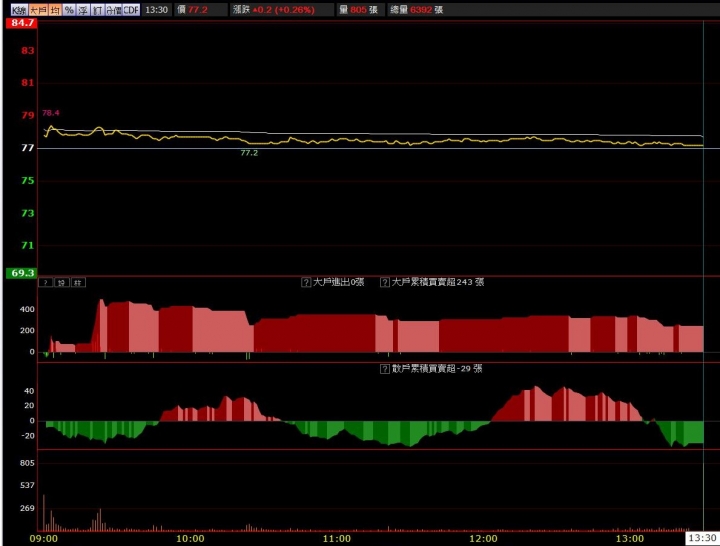Click the 13:30 time display in the toolbar

pos(156,9)
